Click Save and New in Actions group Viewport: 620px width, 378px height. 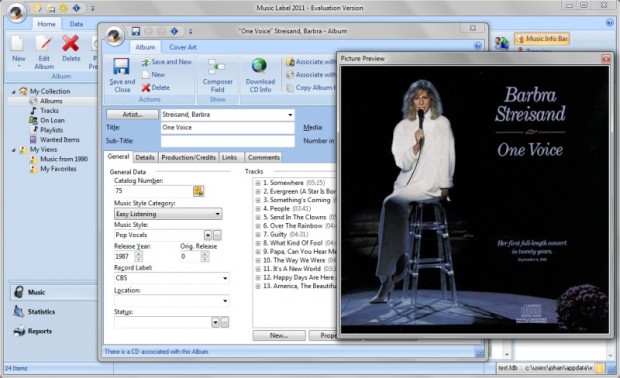point(166,62)
